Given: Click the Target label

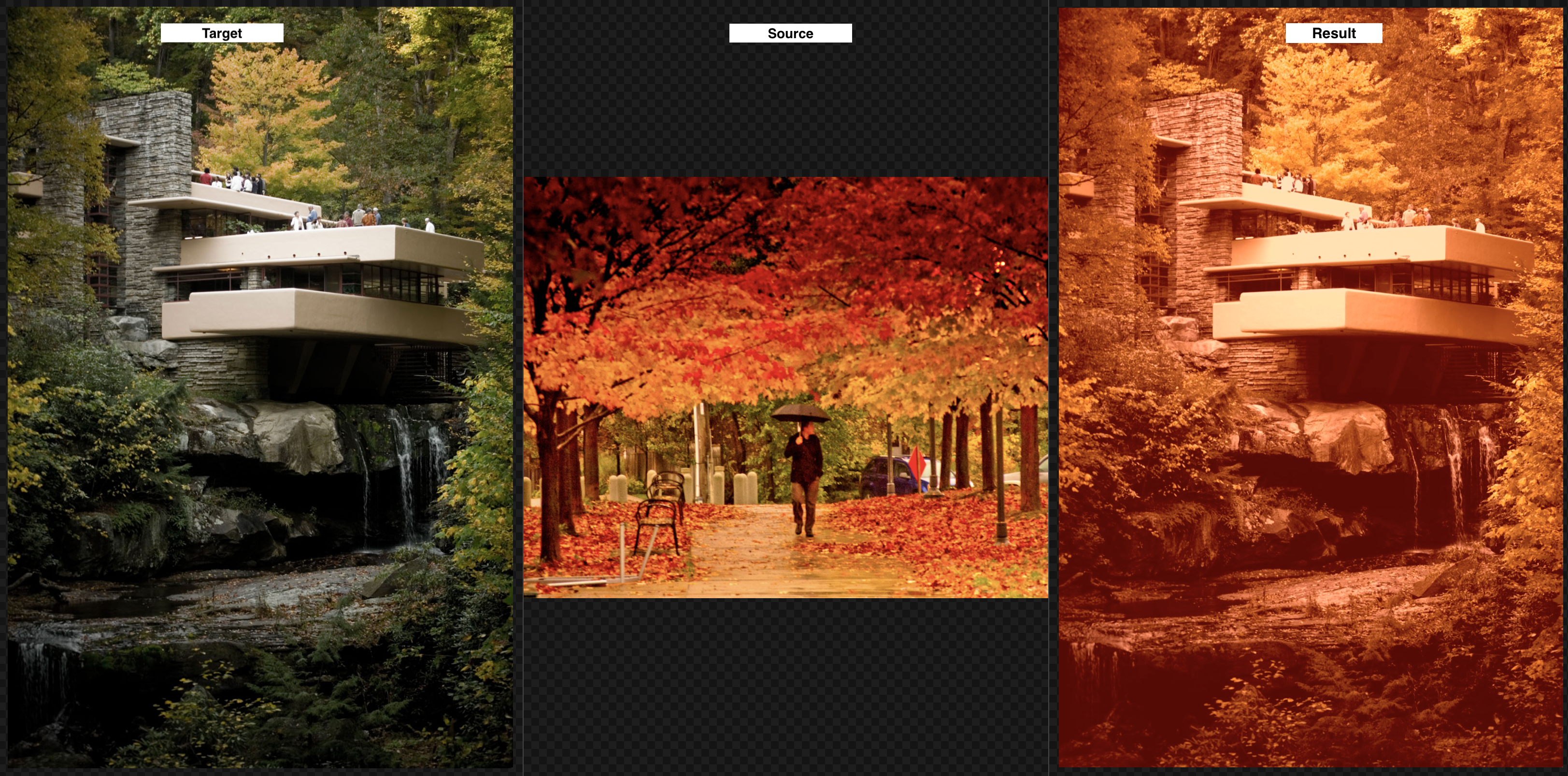Looking at the screenshot, I should coord(222,33).
